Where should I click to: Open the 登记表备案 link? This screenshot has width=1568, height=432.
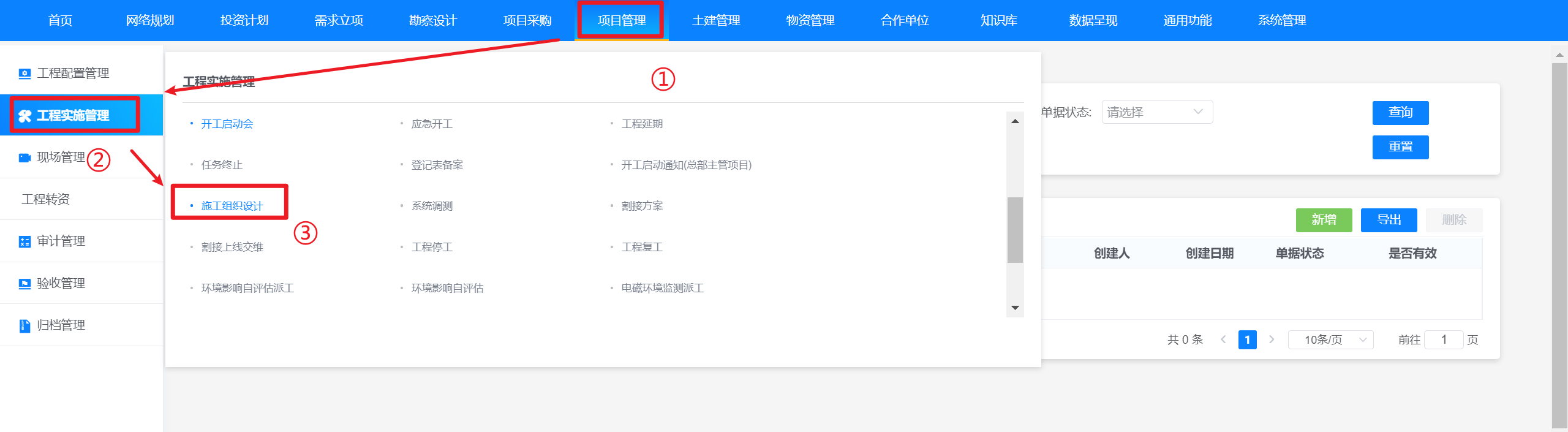click(437, 165)
